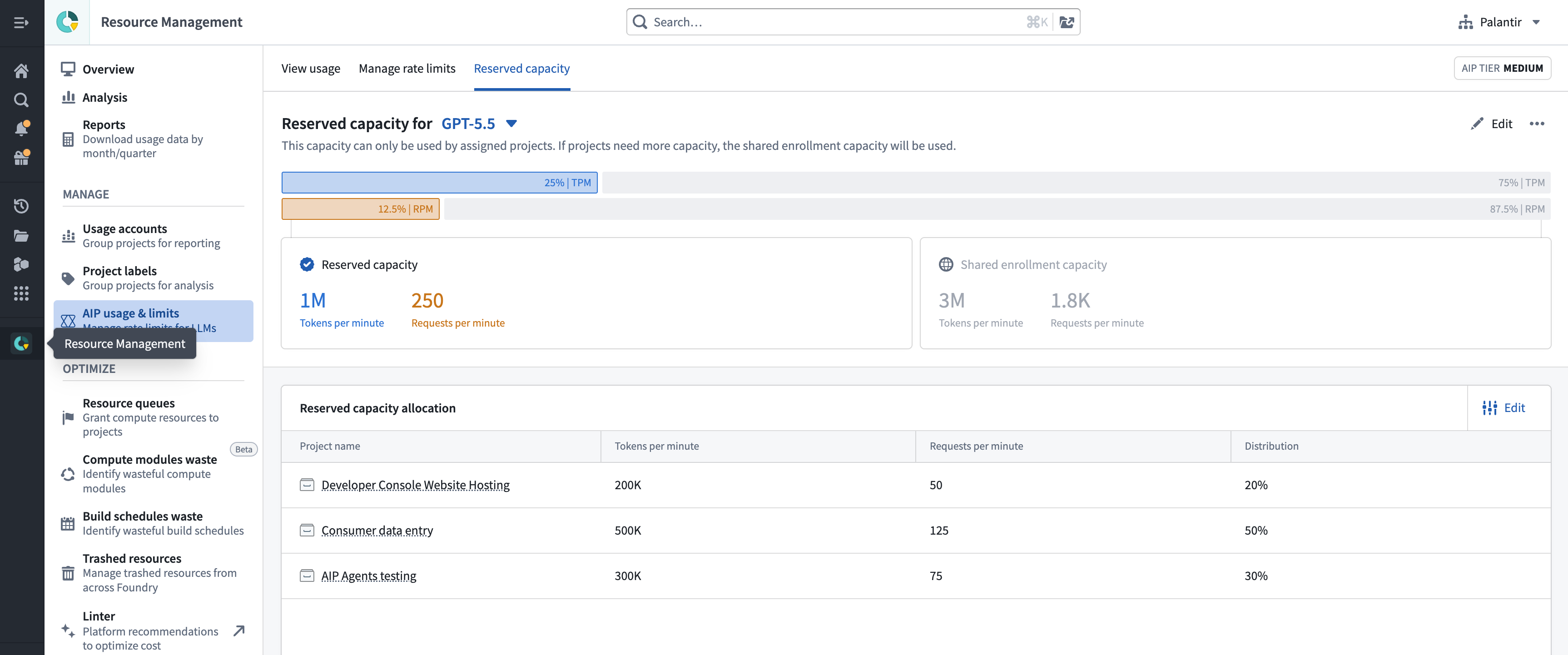Open Linter external link arrow

[239, 630]
